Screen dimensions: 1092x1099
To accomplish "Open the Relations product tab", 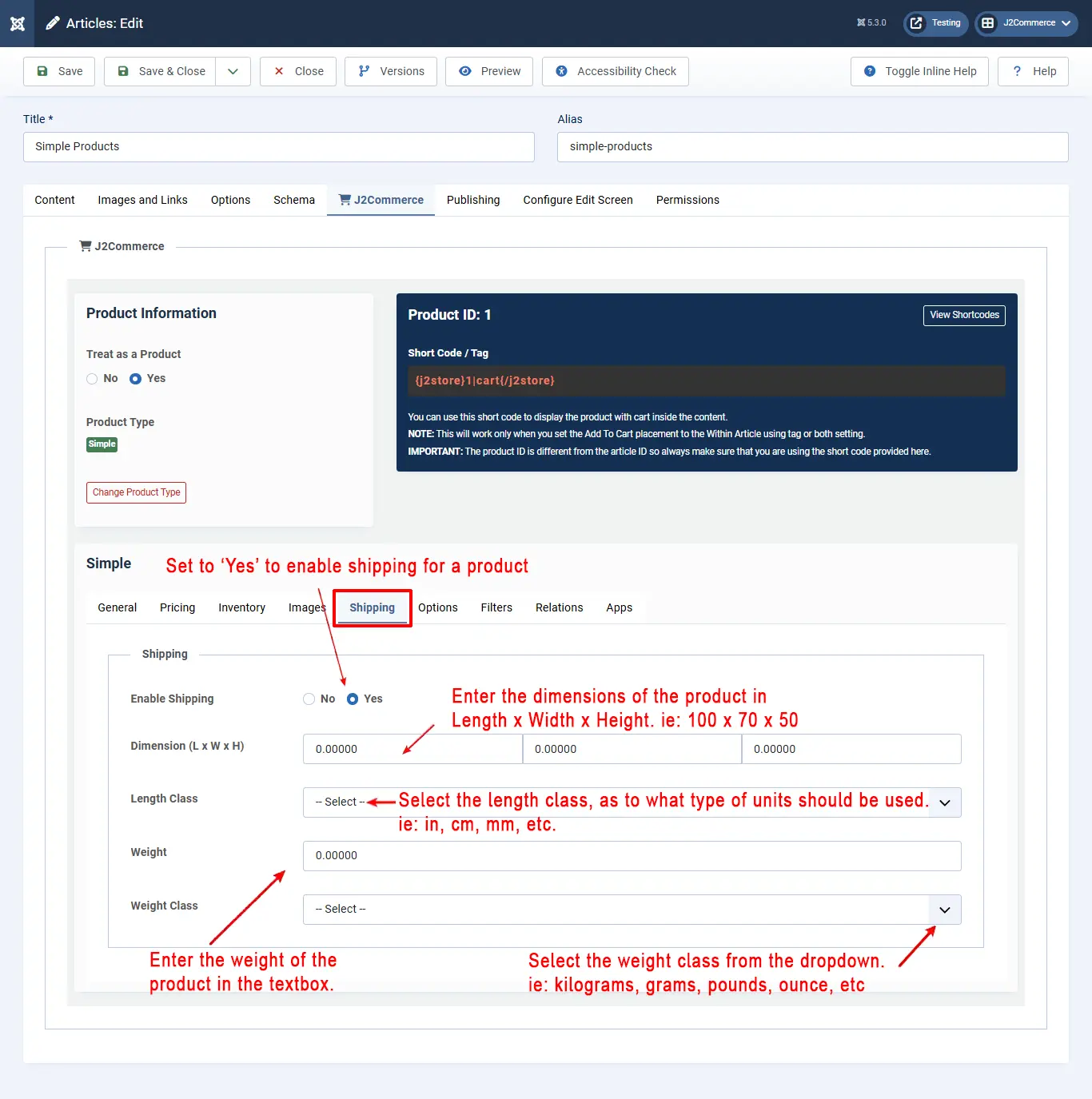I will point(560,607).
